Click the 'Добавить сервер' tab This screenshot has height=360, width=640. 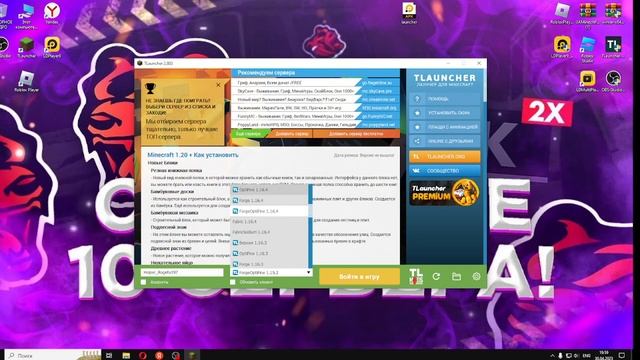click(x=291, y=134)
